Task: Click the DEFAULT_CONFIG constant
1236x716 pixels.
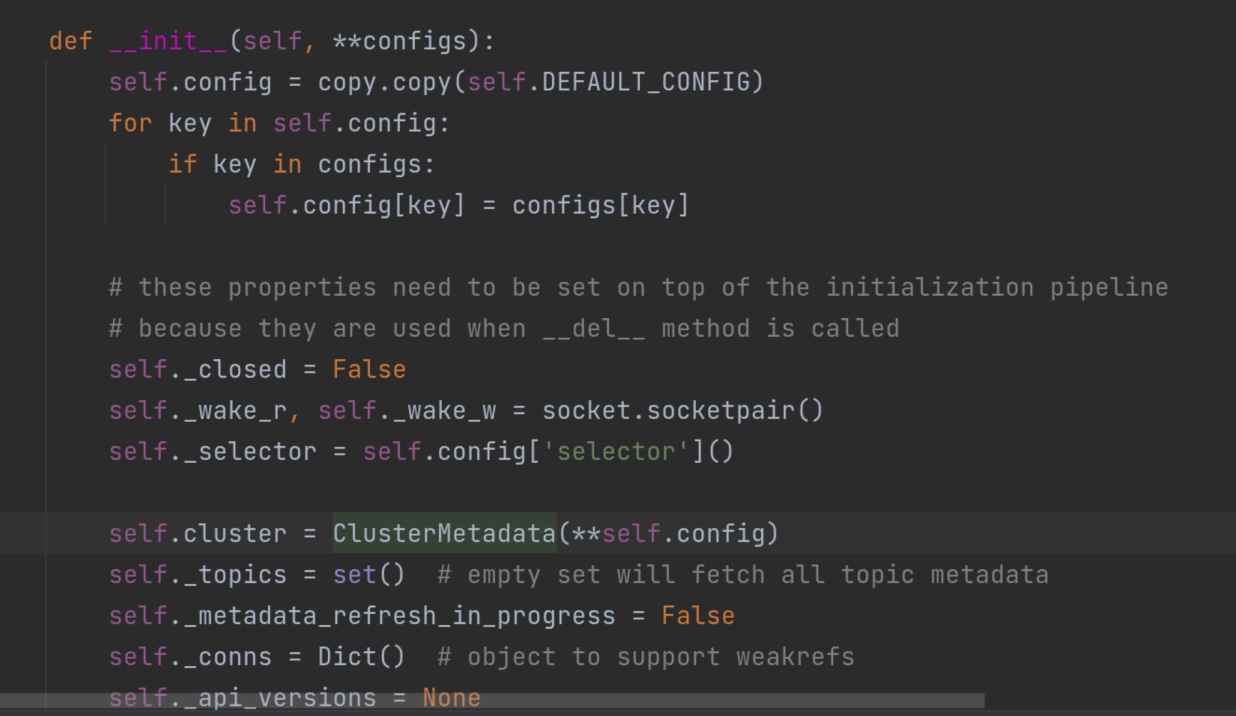Action: pyautogui.click(x=646, y=82)
